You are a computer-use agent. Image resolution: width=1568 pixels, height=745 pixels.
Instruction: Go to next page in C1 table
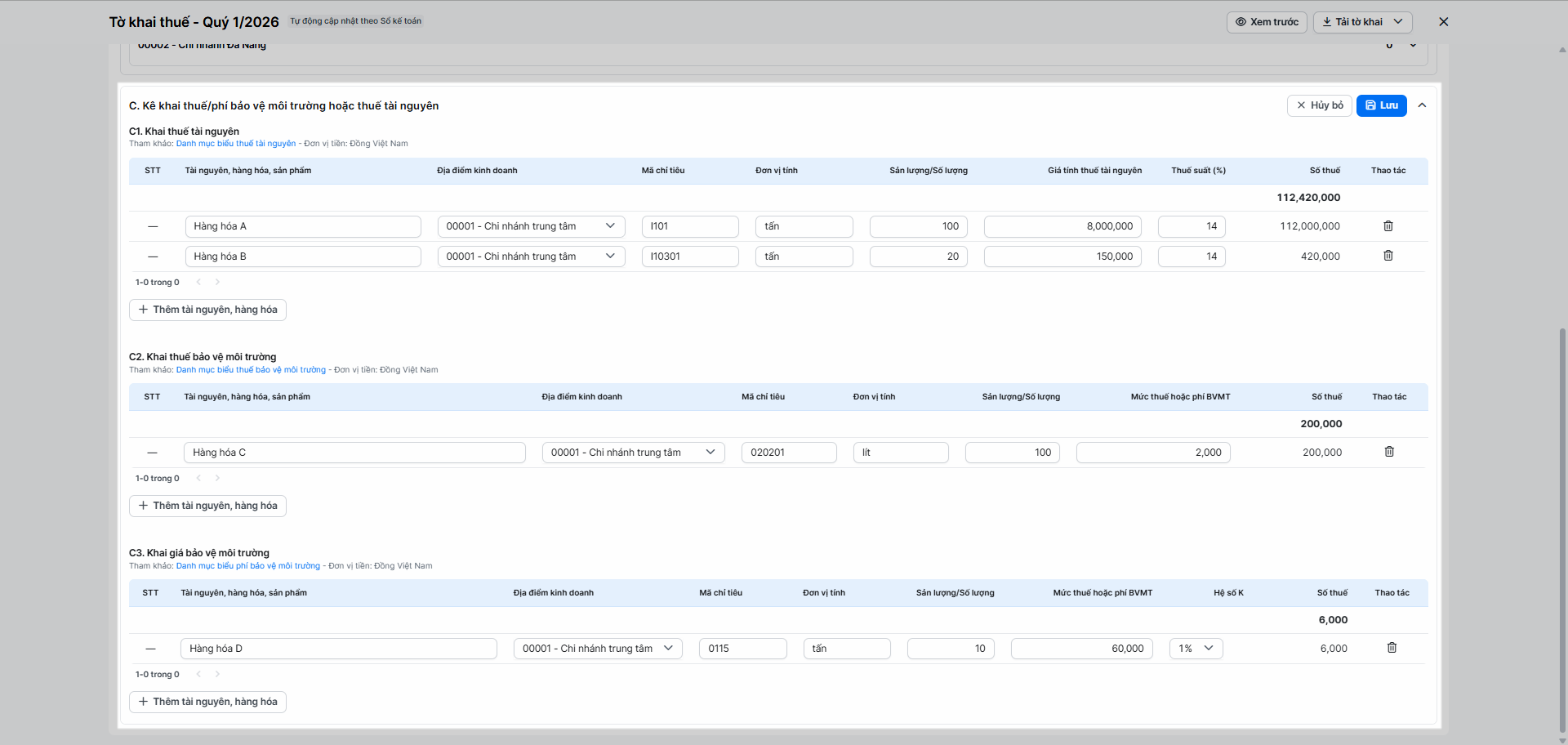pos(217,283)
